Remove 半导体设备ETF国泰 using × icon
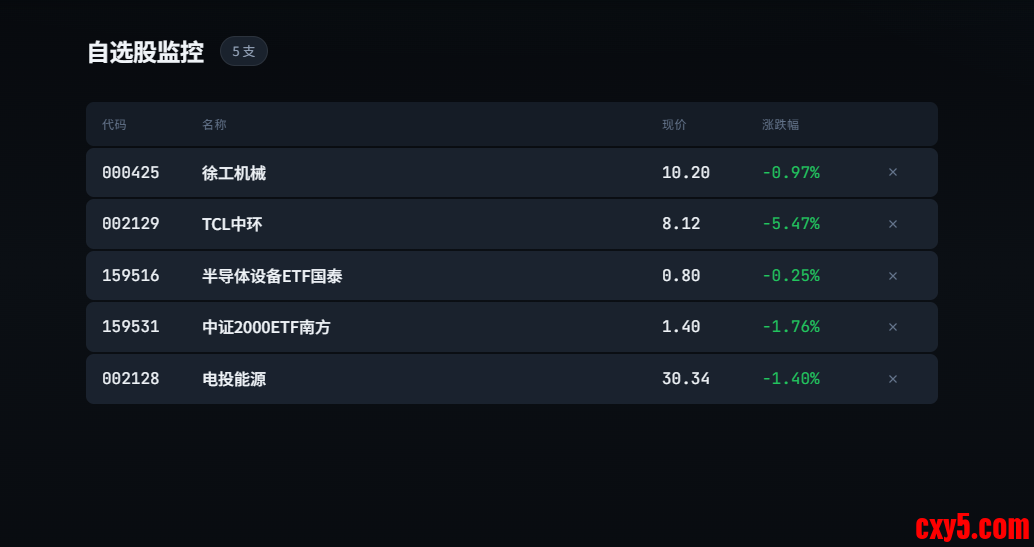The height and width of the screenshot is (547, 1034). 893,276
